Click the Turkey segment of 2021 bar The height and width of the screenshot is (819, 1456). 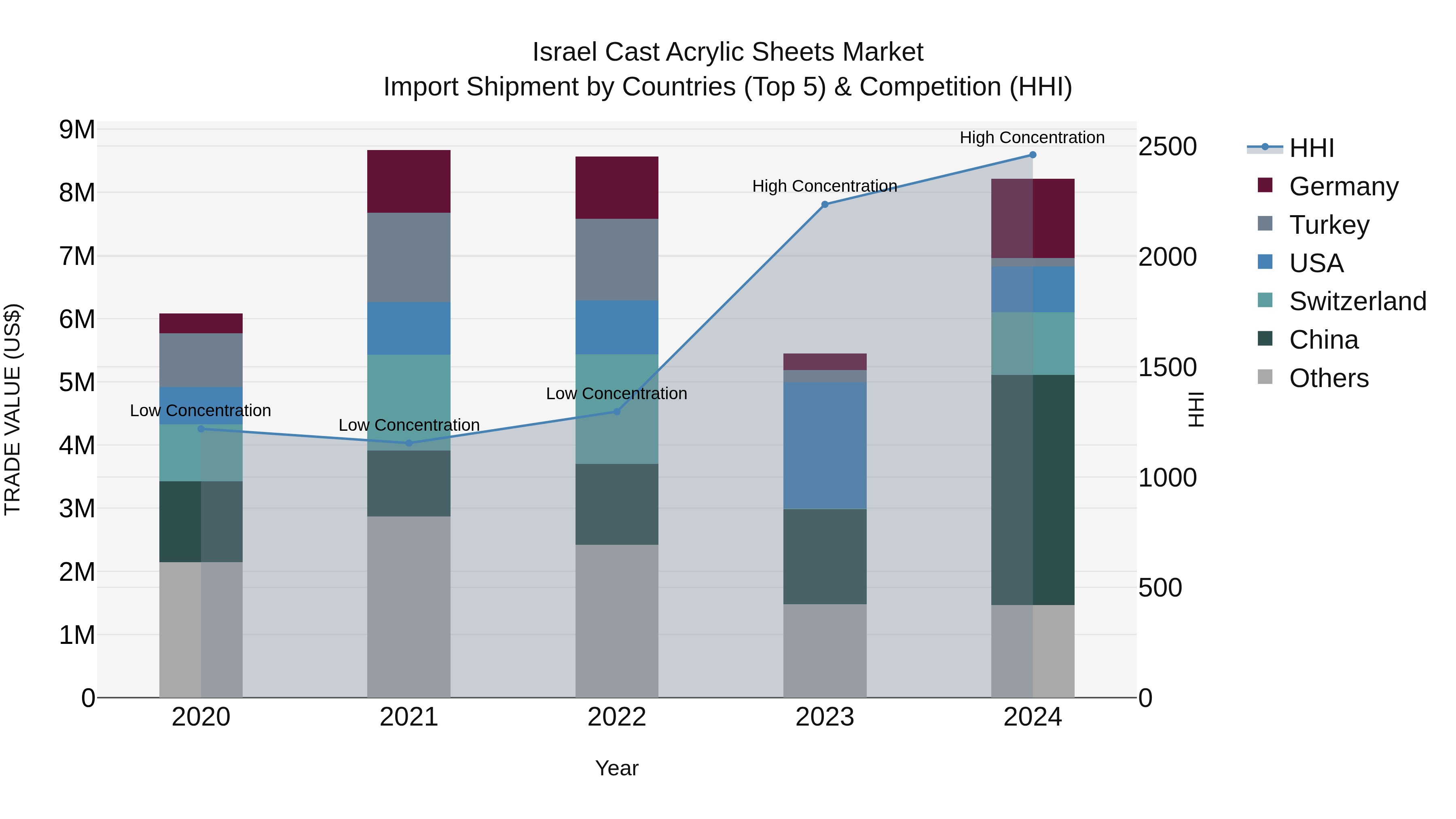pyautogui.click(x=408, y=258)
